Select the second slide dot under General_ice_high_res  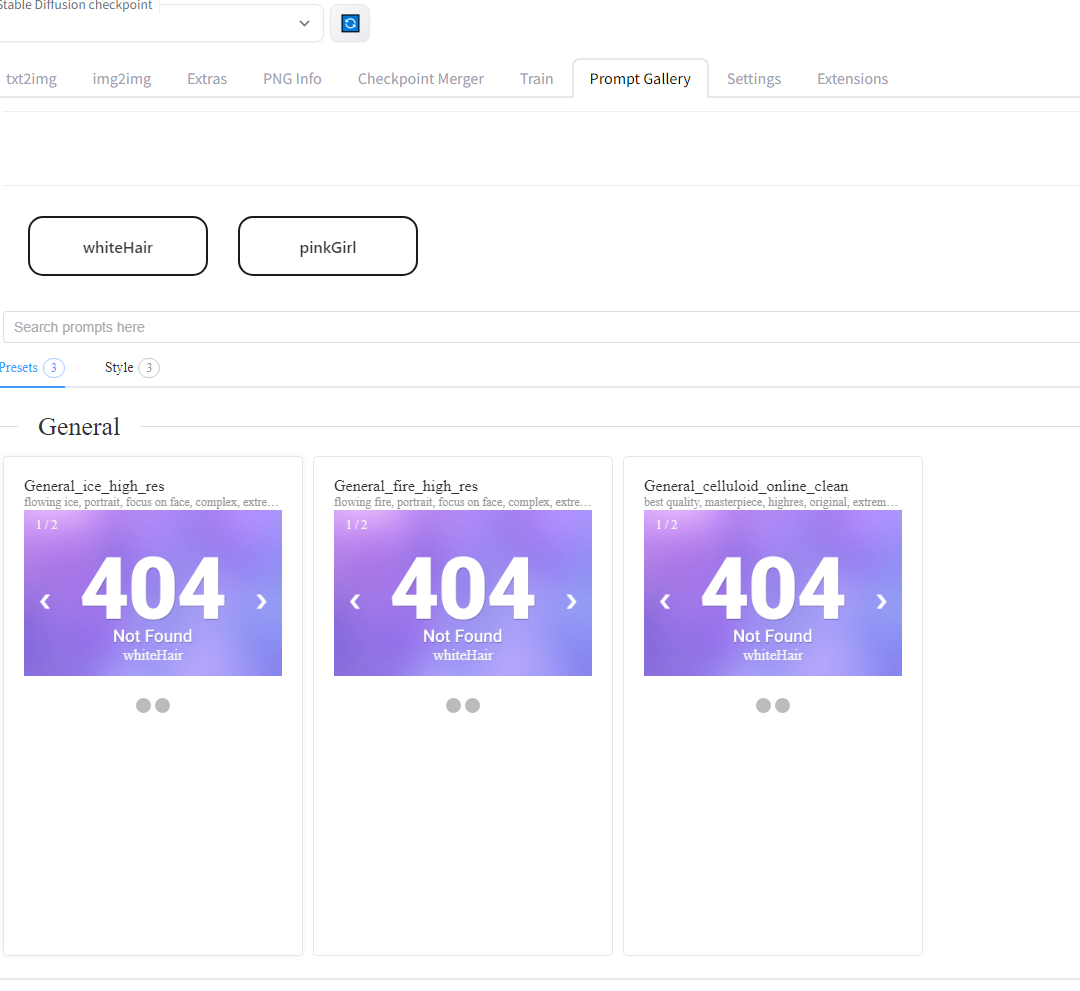[163, 705]
